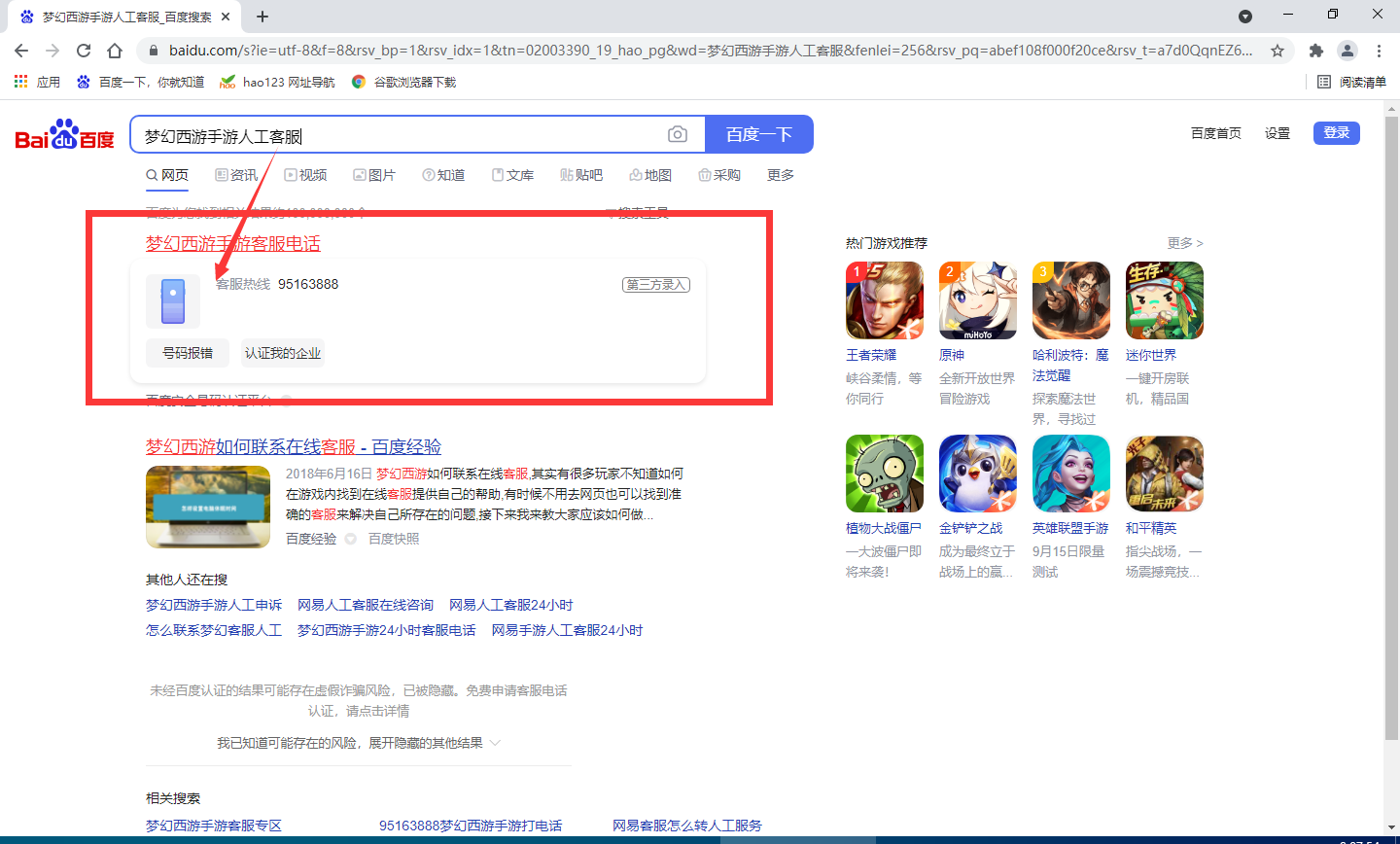Open the 迷你世界 game icon
Viewport: 1400px width, 844px height.
coord(1165,300)
